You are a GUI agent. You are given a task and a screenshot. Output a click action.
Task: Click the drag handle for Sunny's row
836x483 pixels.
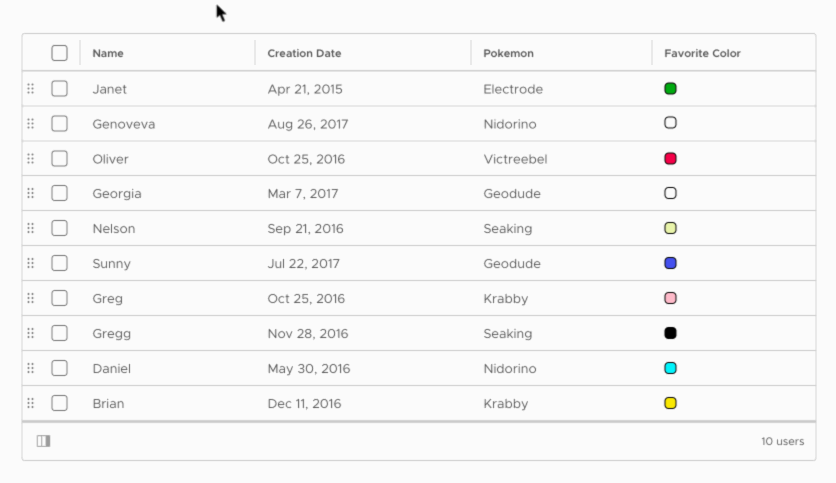30,264
